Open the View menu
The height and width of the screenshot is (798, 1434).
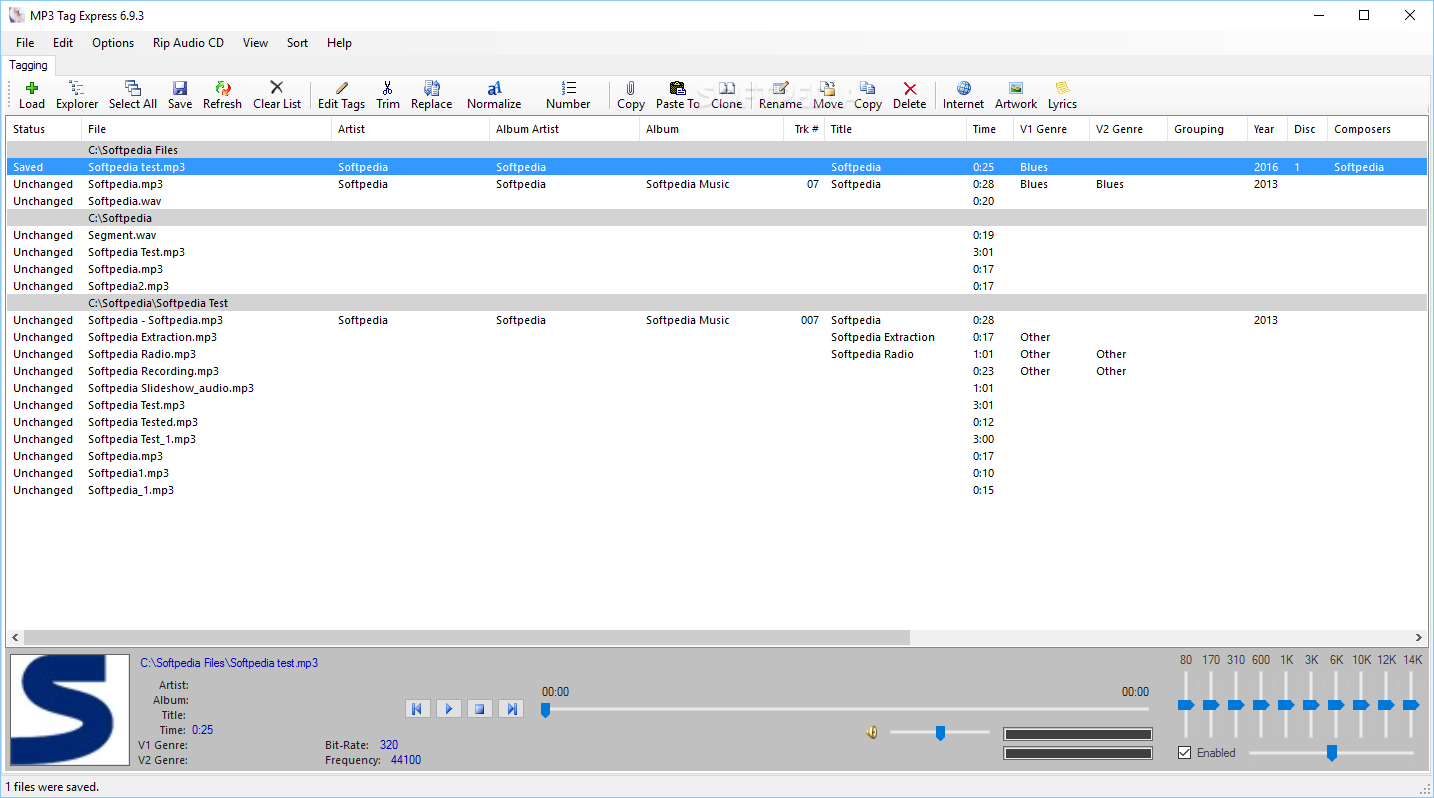tap(255, 43)
